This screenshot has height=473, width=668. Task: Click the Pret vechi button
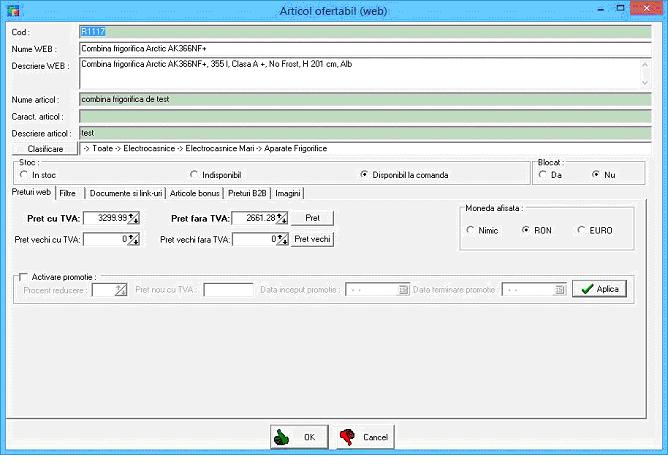(x=312, y=239)
